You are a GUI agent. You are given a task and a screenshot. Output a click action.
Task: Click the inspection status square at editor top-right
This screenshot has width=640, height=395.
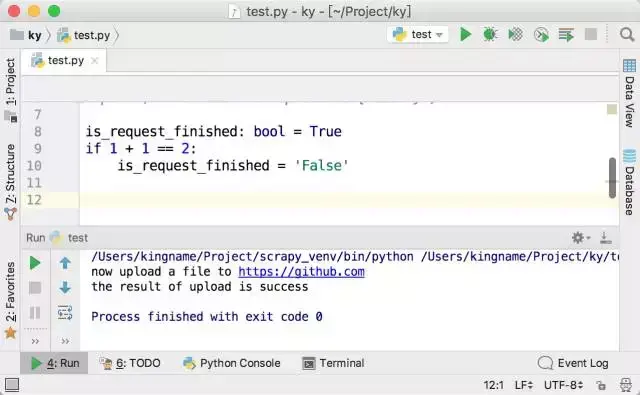pyautogui.click(x=611, y=109)
